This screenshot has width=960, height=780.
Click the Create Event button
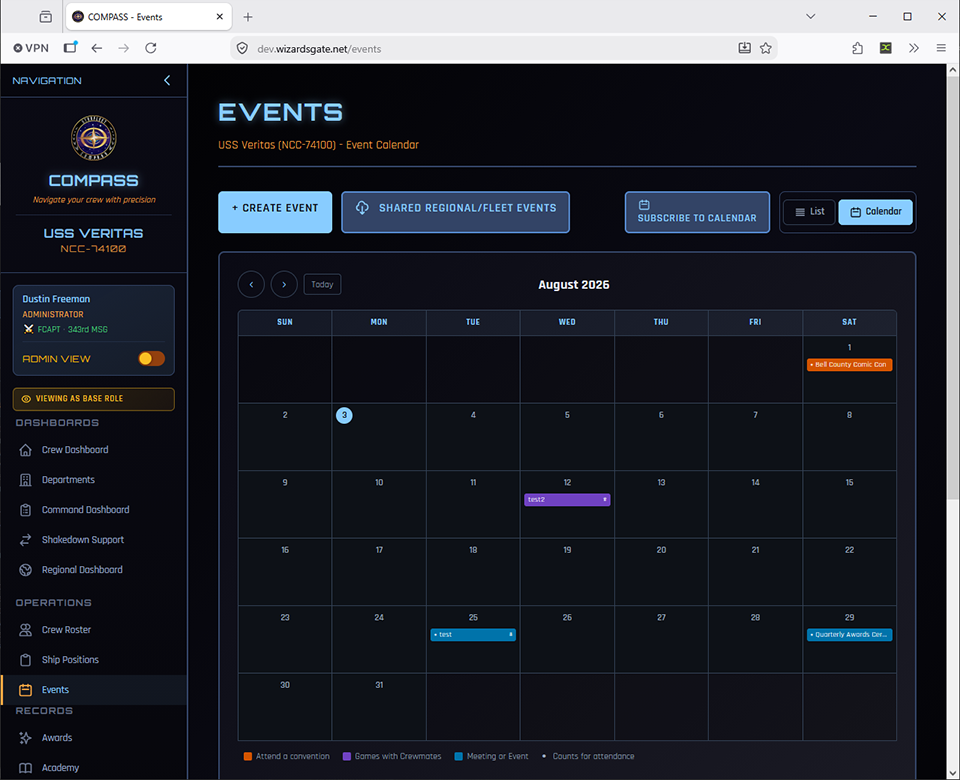click(275, 212)
